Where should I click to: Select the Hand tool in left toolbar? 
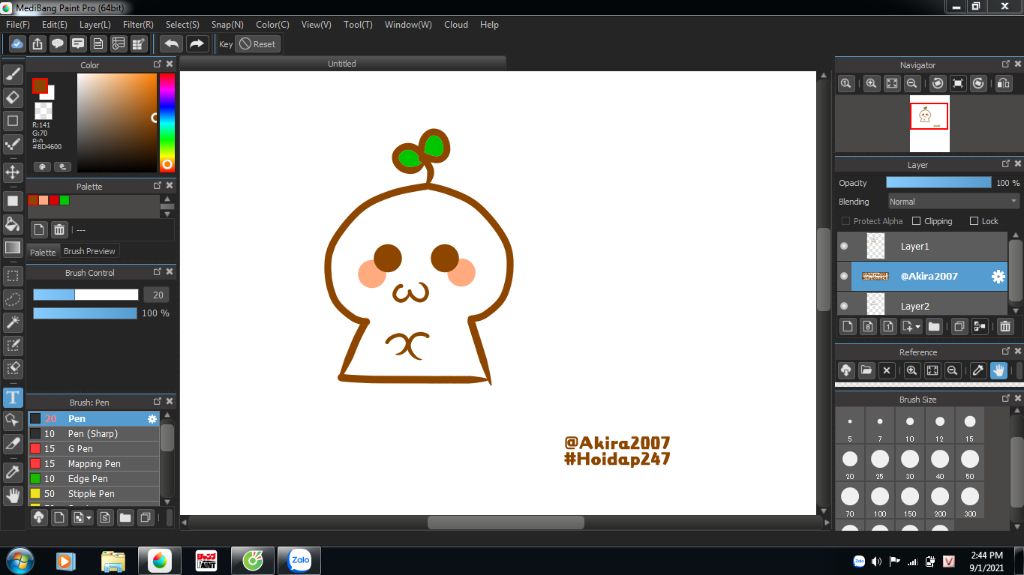tap(12, 495)
